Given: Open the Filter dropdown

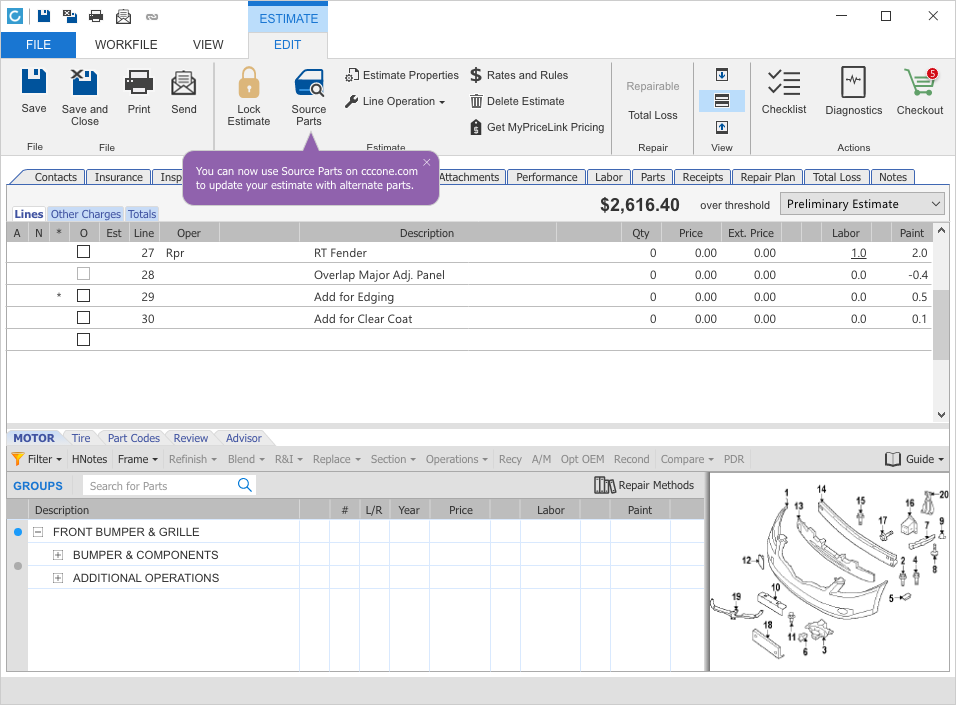Looking at the screenshot, I should coord(37,459).
